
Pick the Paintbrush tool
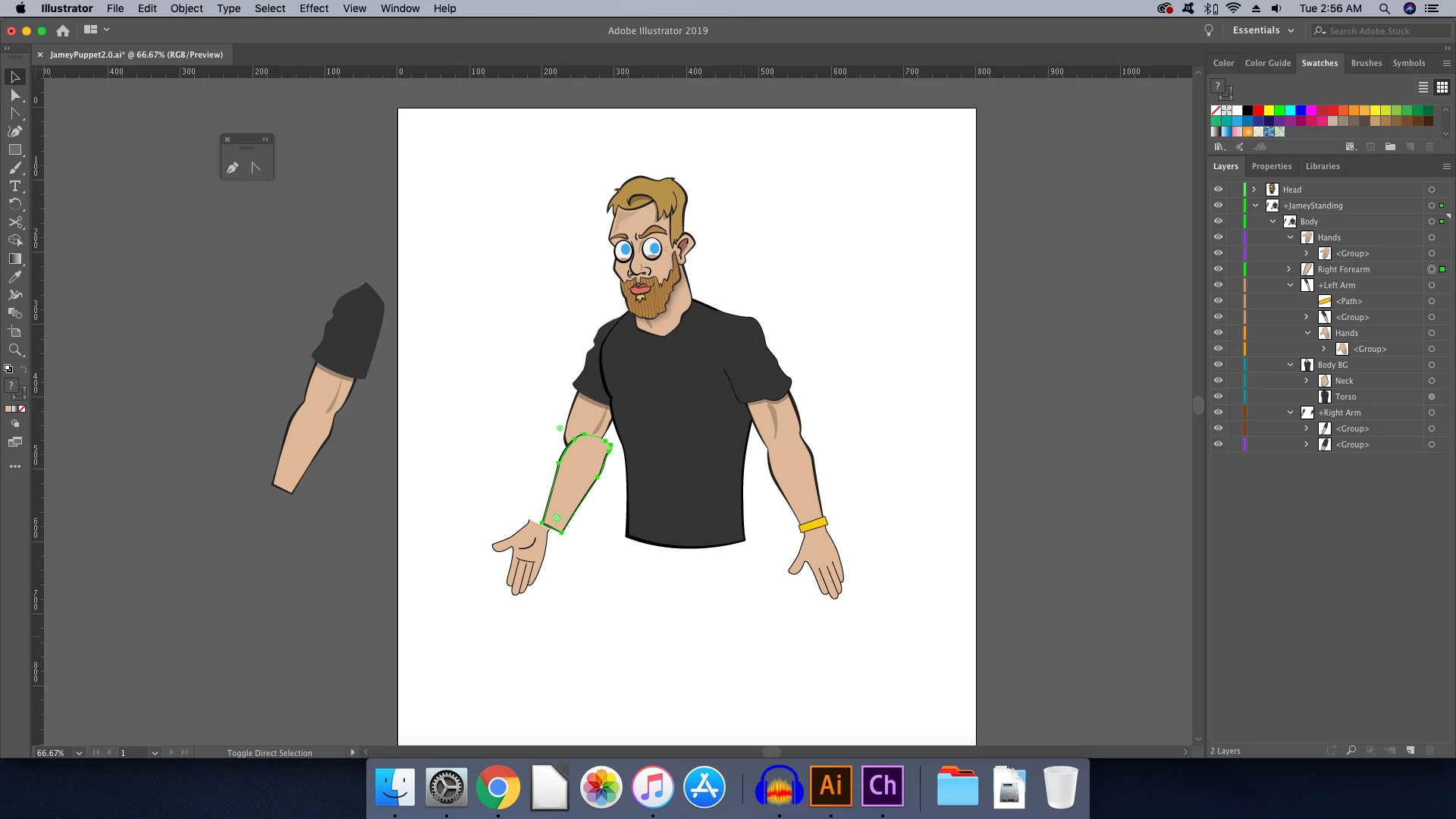14,168
